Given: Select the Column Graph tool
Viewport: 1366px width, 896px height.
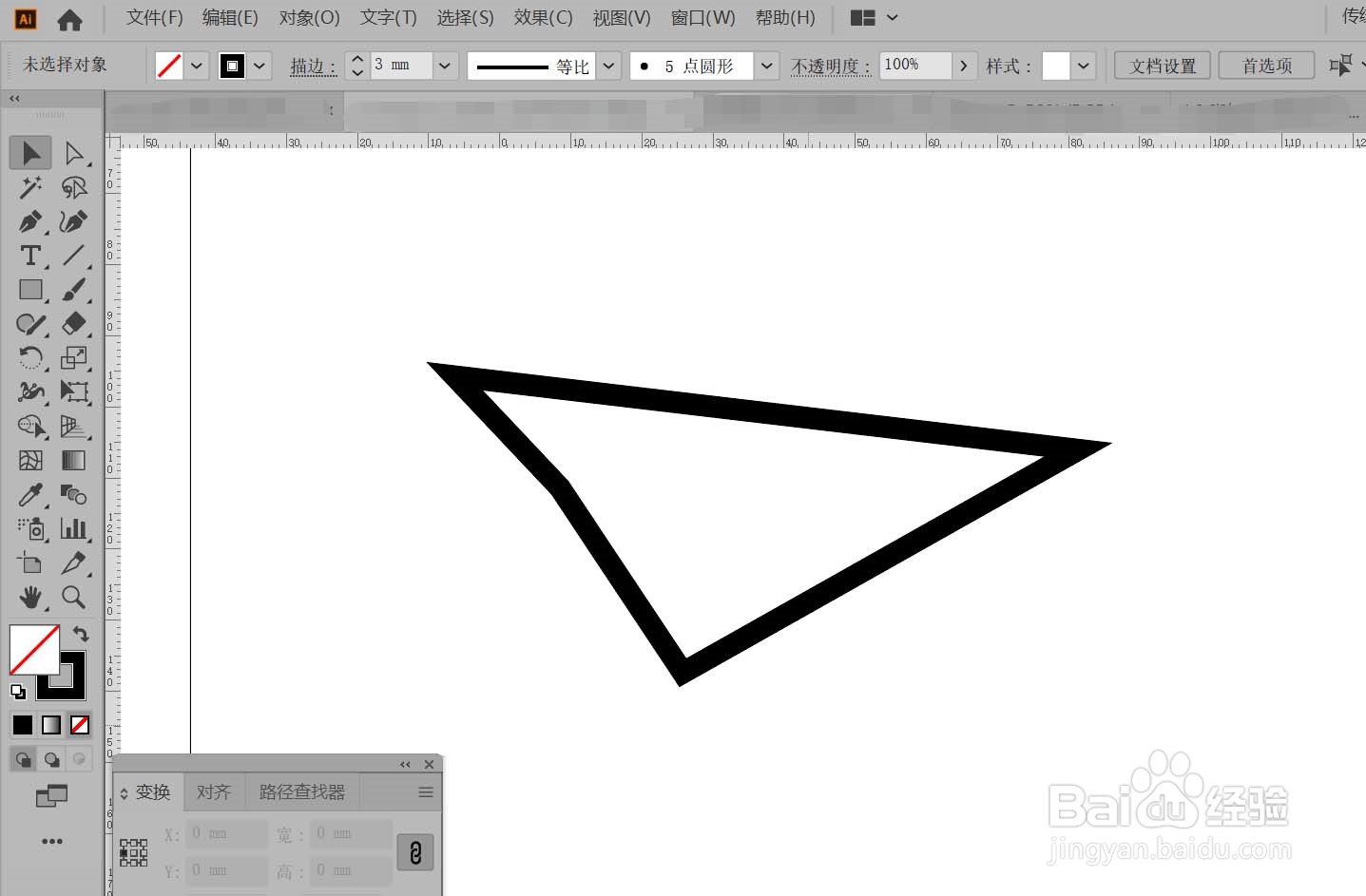Looking at the screenshot, I should (x=73, y=528).
